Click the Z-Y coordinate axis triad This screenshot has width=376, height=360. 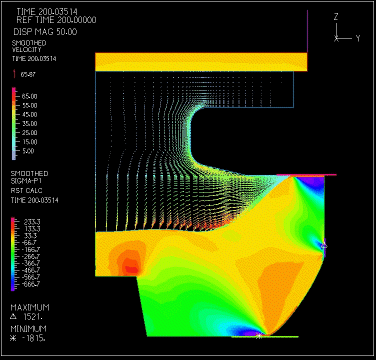[x=347, y=28]
